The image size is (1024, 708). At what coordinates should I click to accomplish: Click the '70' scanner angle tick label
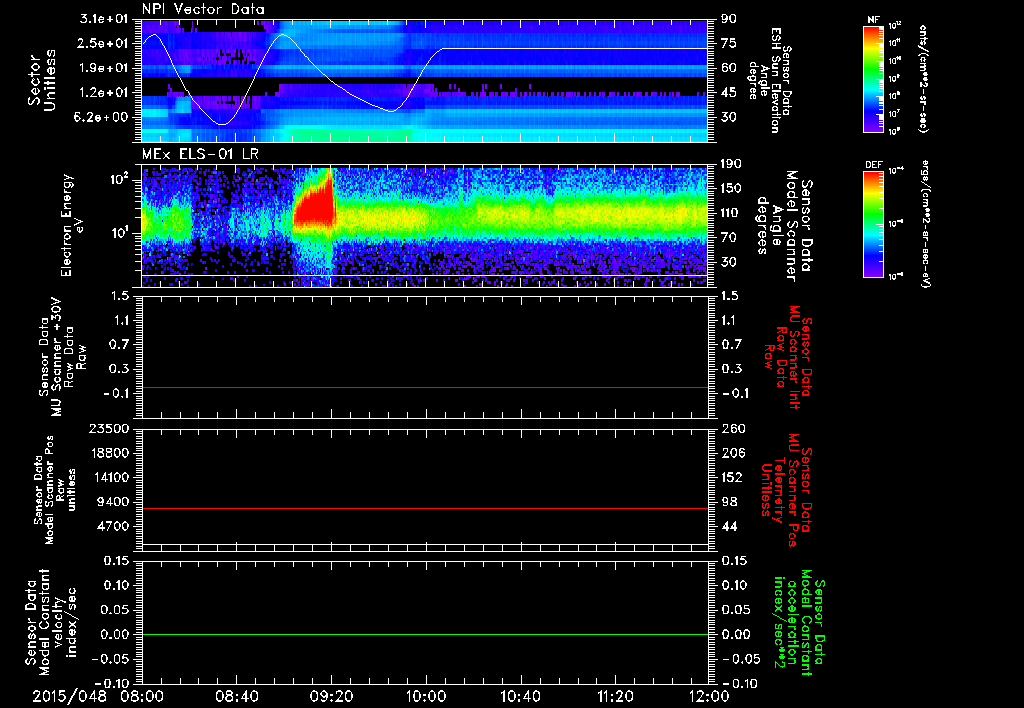(728, 238)
